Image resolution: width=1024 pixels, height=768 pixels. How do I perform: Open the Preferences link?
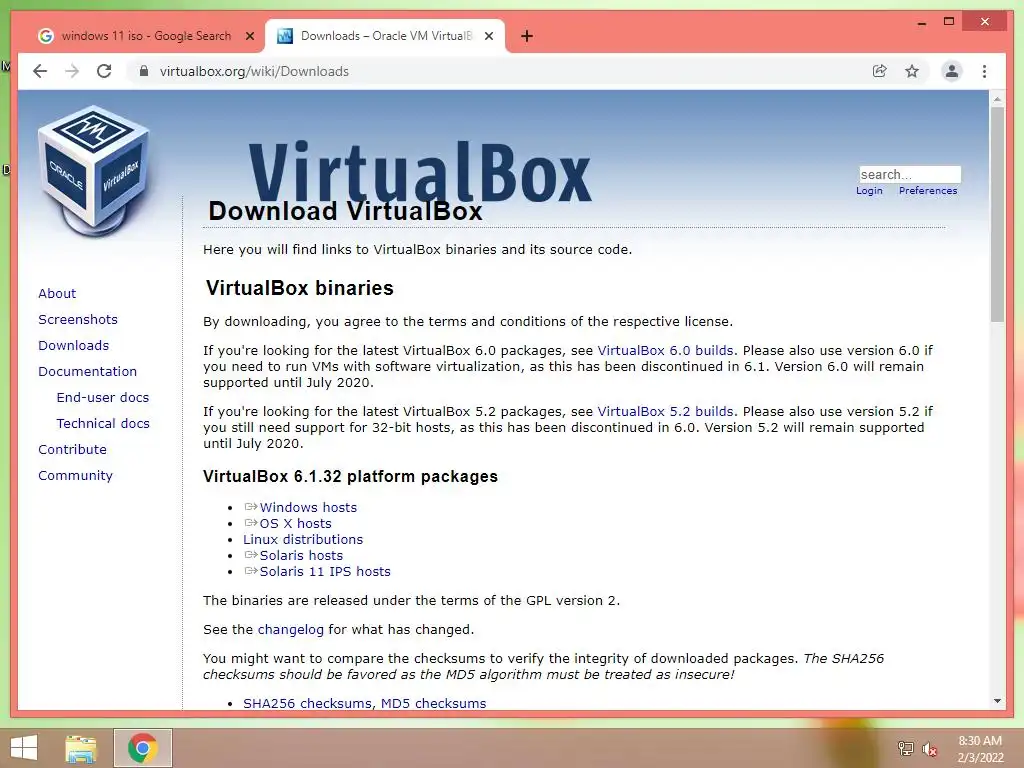pos(927,191)
